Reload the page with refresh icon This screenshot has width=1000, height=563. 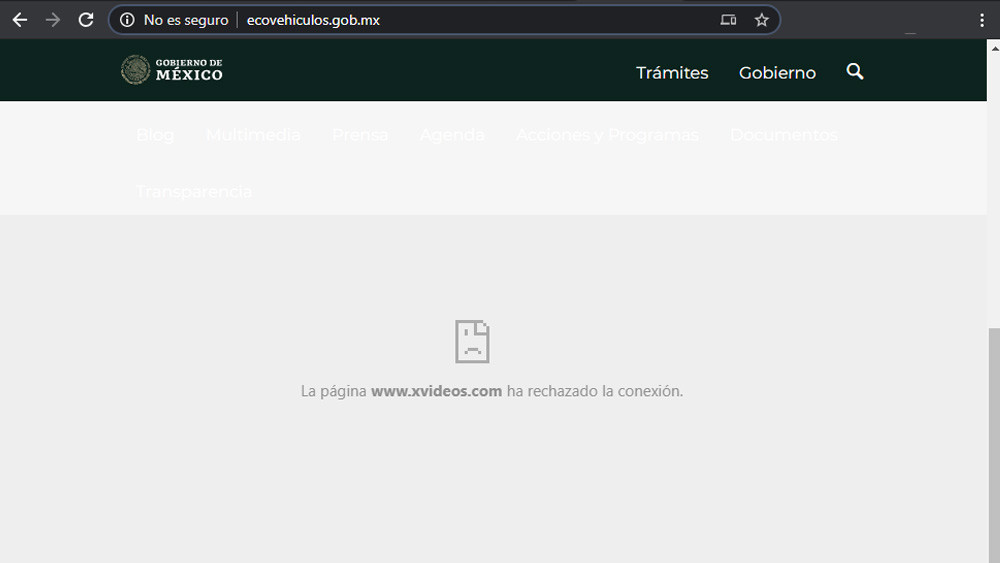(x=86, y=20)
